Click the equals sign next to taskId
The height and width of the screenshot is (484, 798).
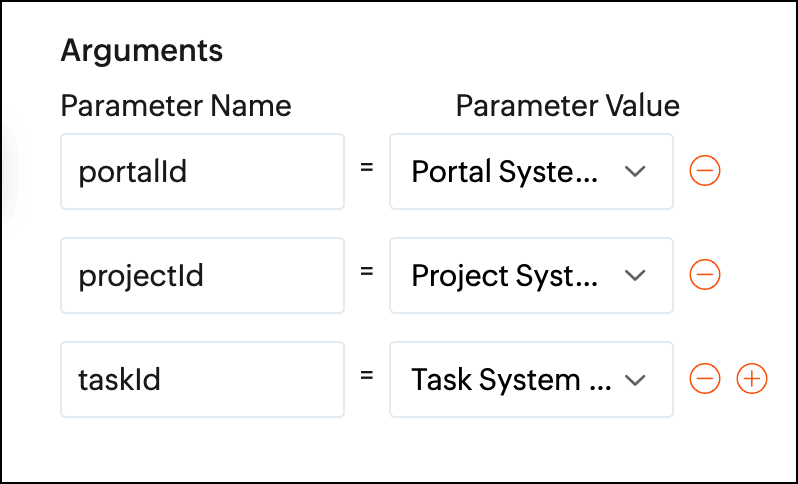[x=367, y=377]
